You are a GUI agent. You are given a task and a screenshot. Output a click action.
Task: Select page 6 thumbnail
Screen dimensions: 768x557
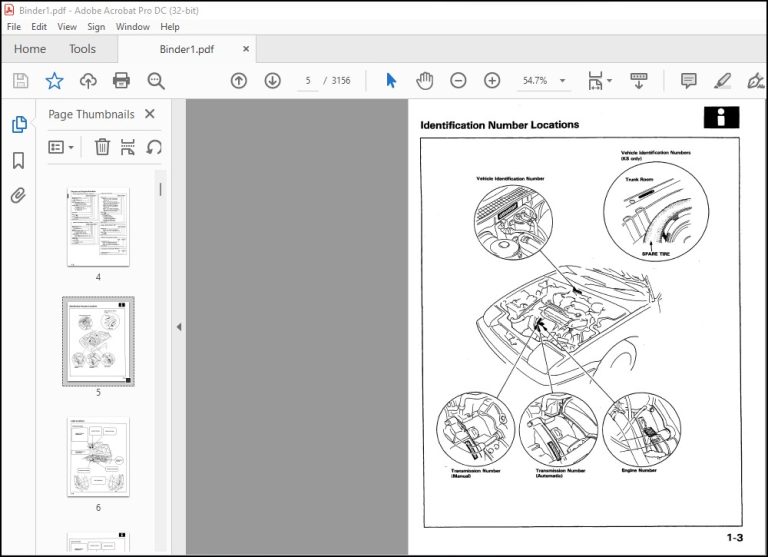tap(98, 457)
